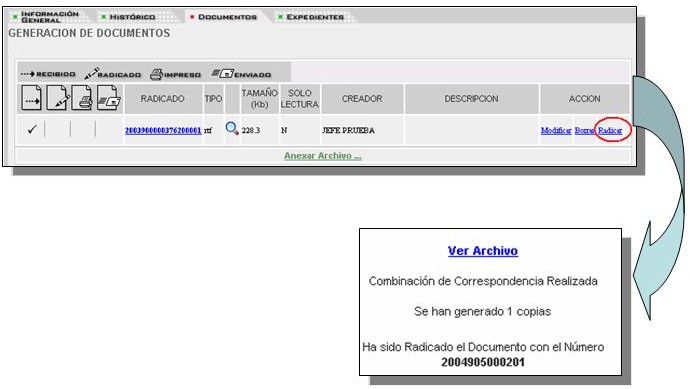Image resolution: width=690 pixels, height=389 pixels.
Task: Click the Recibido document icon in table header
Action: point(31,98)
